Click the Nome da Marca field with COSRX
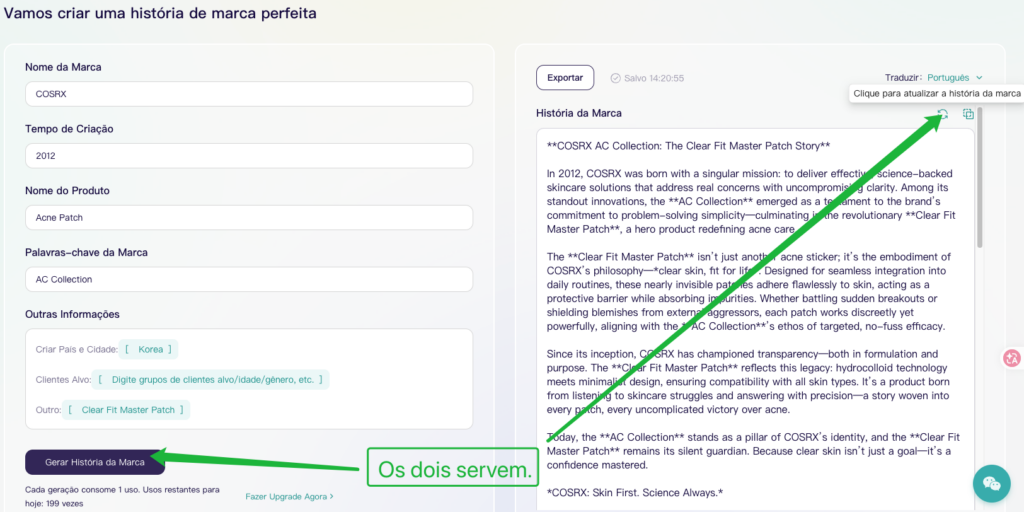1024x512 pixels. pyautogui.click(x=248, y=94)
